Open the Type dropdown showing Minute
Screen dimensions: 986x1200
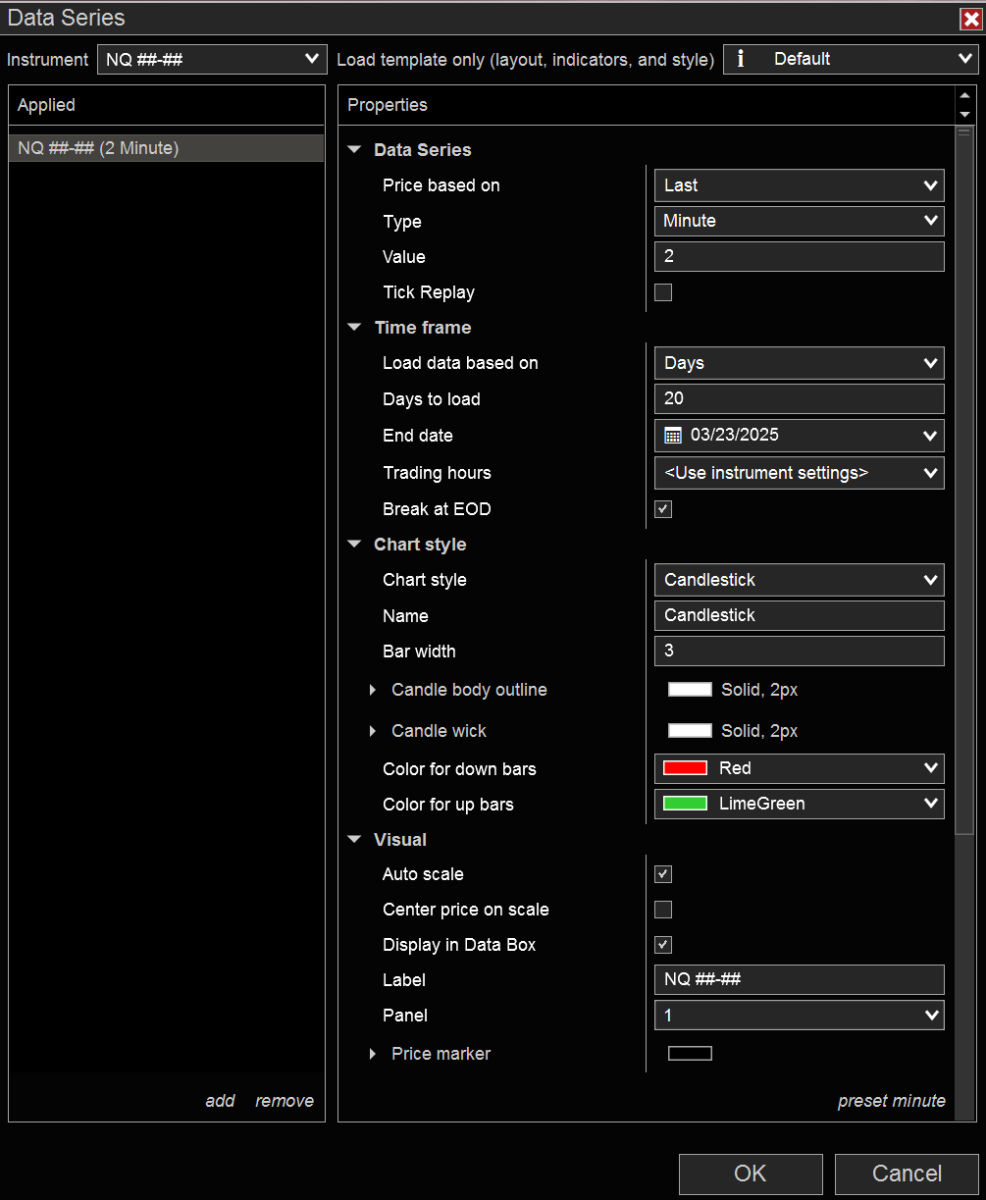click(799, 221)
